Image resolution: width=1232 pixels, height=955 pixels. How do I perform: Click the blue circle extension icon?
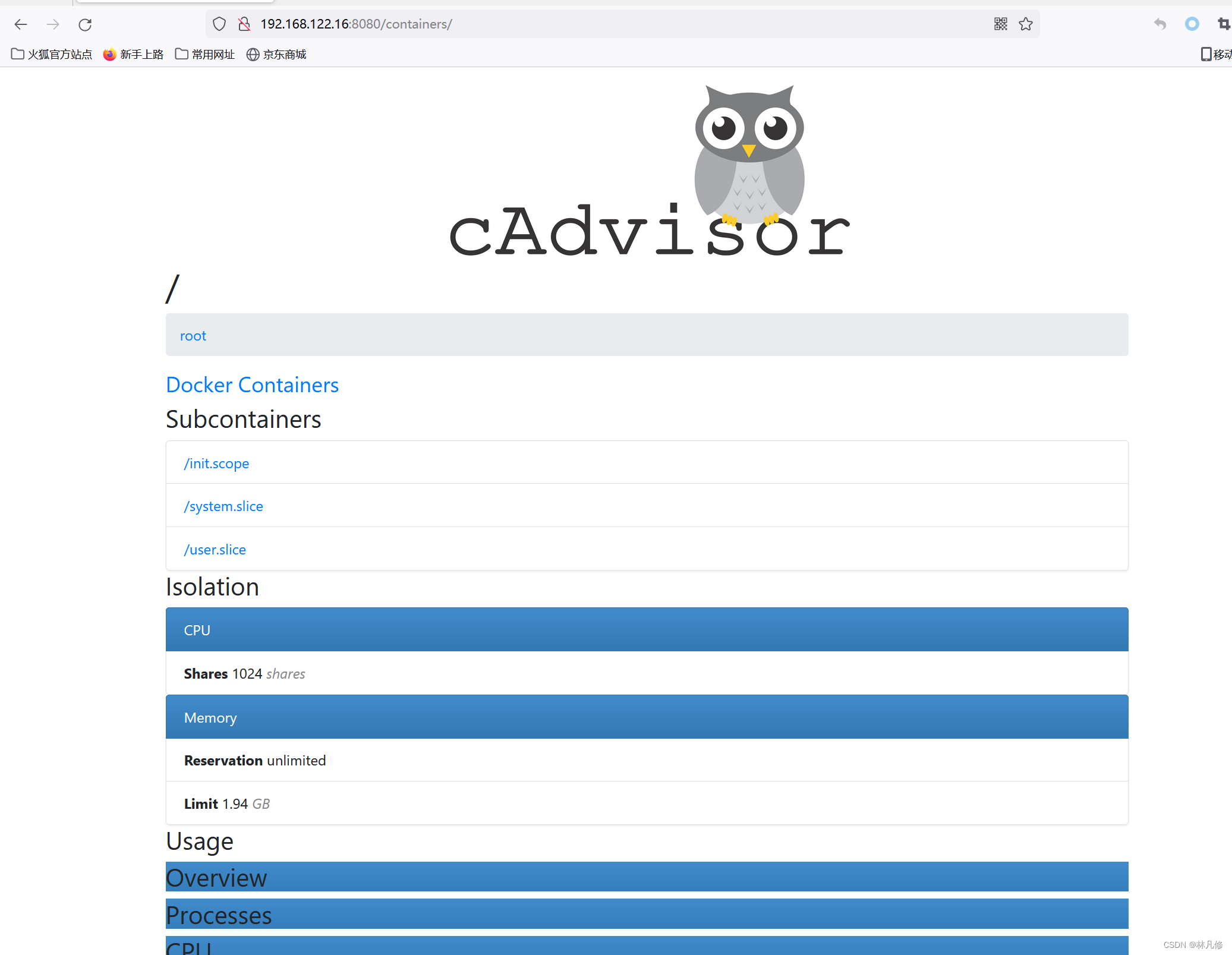tap(1192, 24)
